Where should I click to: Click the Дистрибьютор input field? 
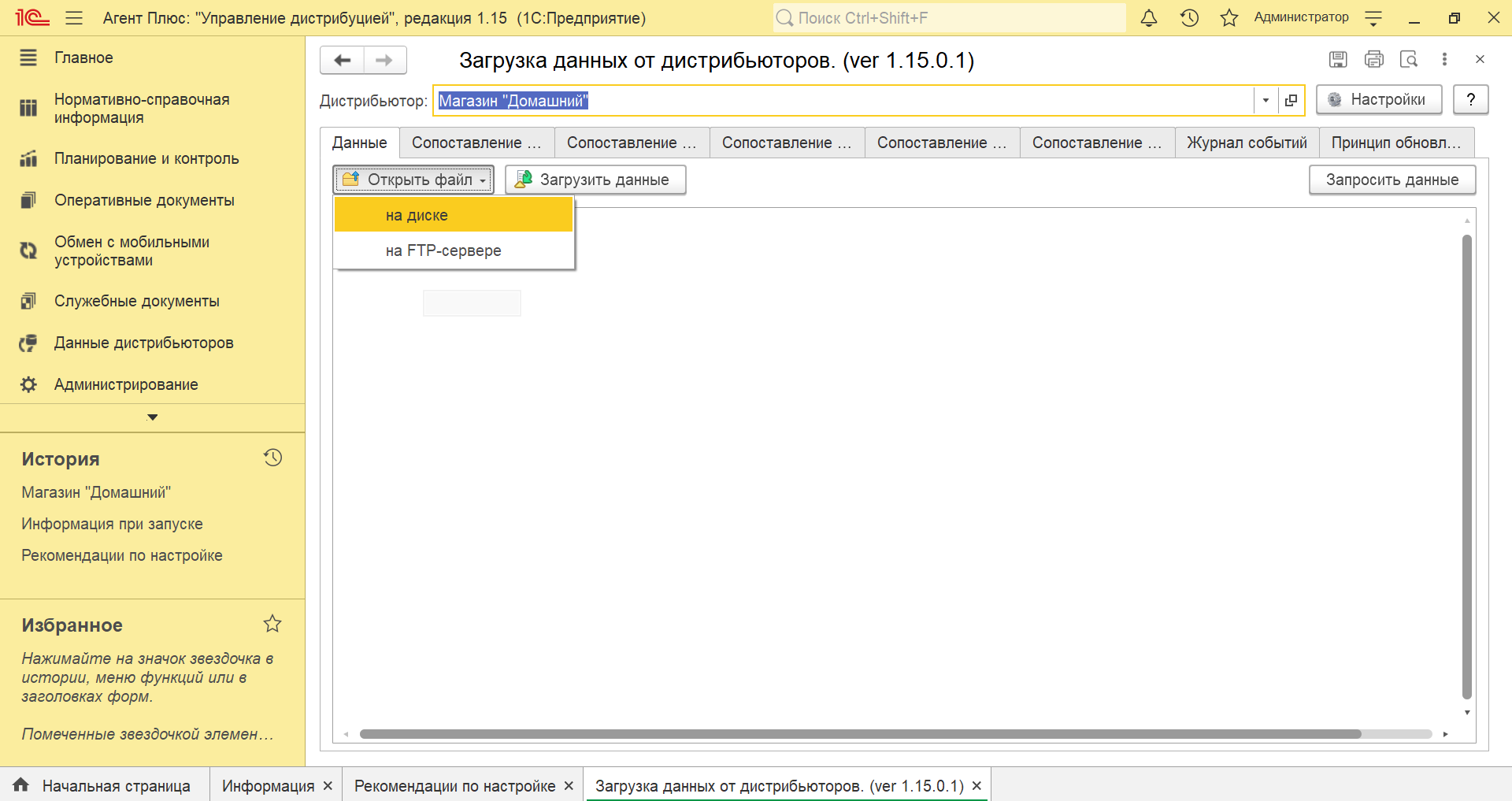[x=843, y=101]
